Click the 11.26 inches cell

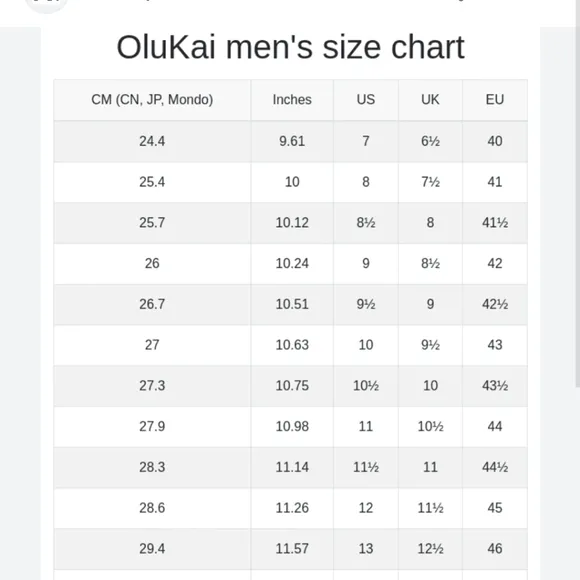[x=292, y=508]
